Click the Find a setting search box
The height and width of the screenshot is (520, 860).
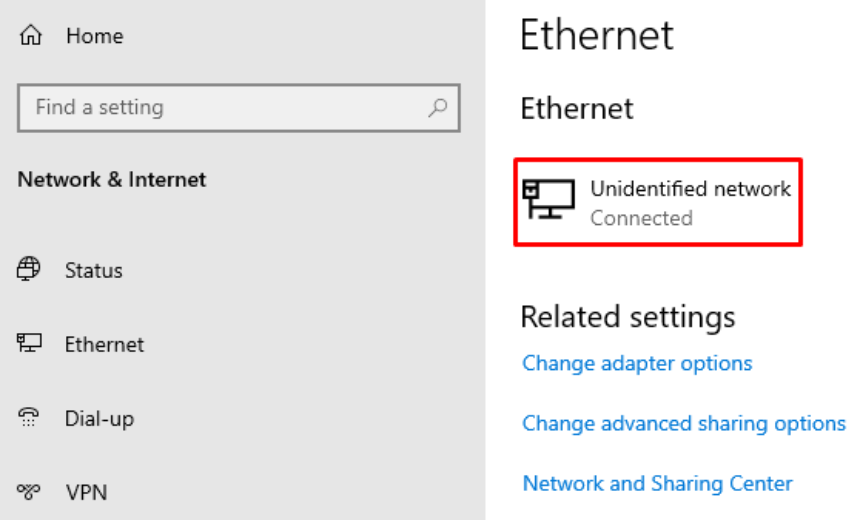pos(225,108)
